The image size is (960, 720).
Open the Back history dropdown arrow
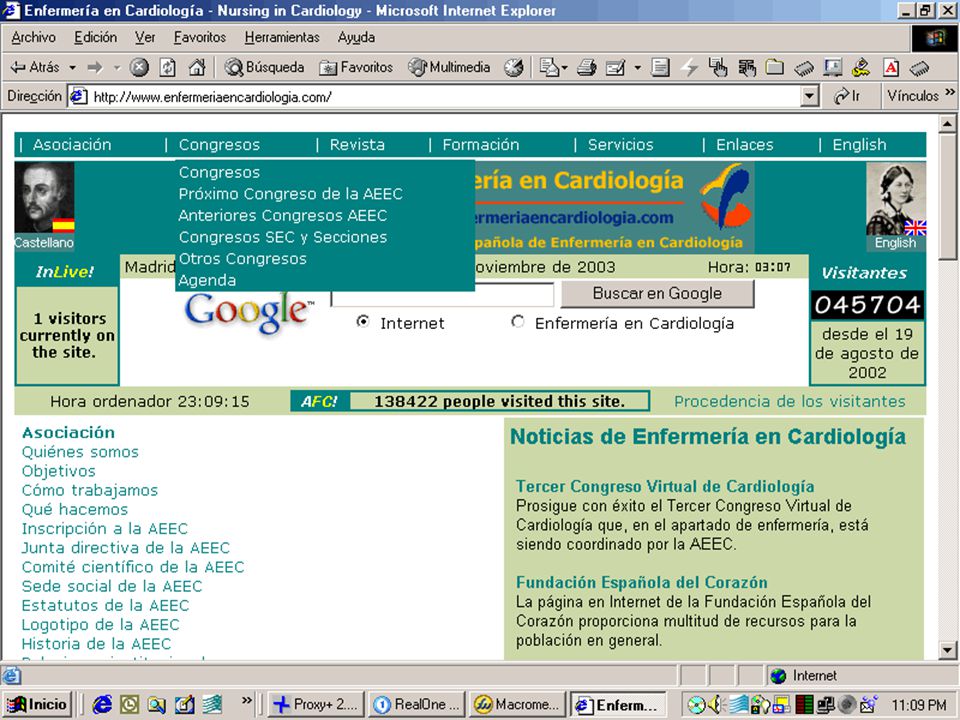(72, 67)
